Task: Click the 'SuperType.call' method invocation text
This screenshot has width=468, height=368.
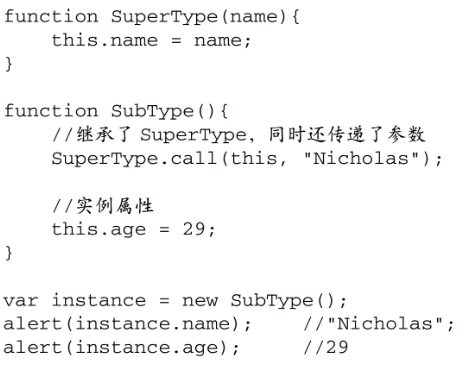Action: (x=135, y=158)
